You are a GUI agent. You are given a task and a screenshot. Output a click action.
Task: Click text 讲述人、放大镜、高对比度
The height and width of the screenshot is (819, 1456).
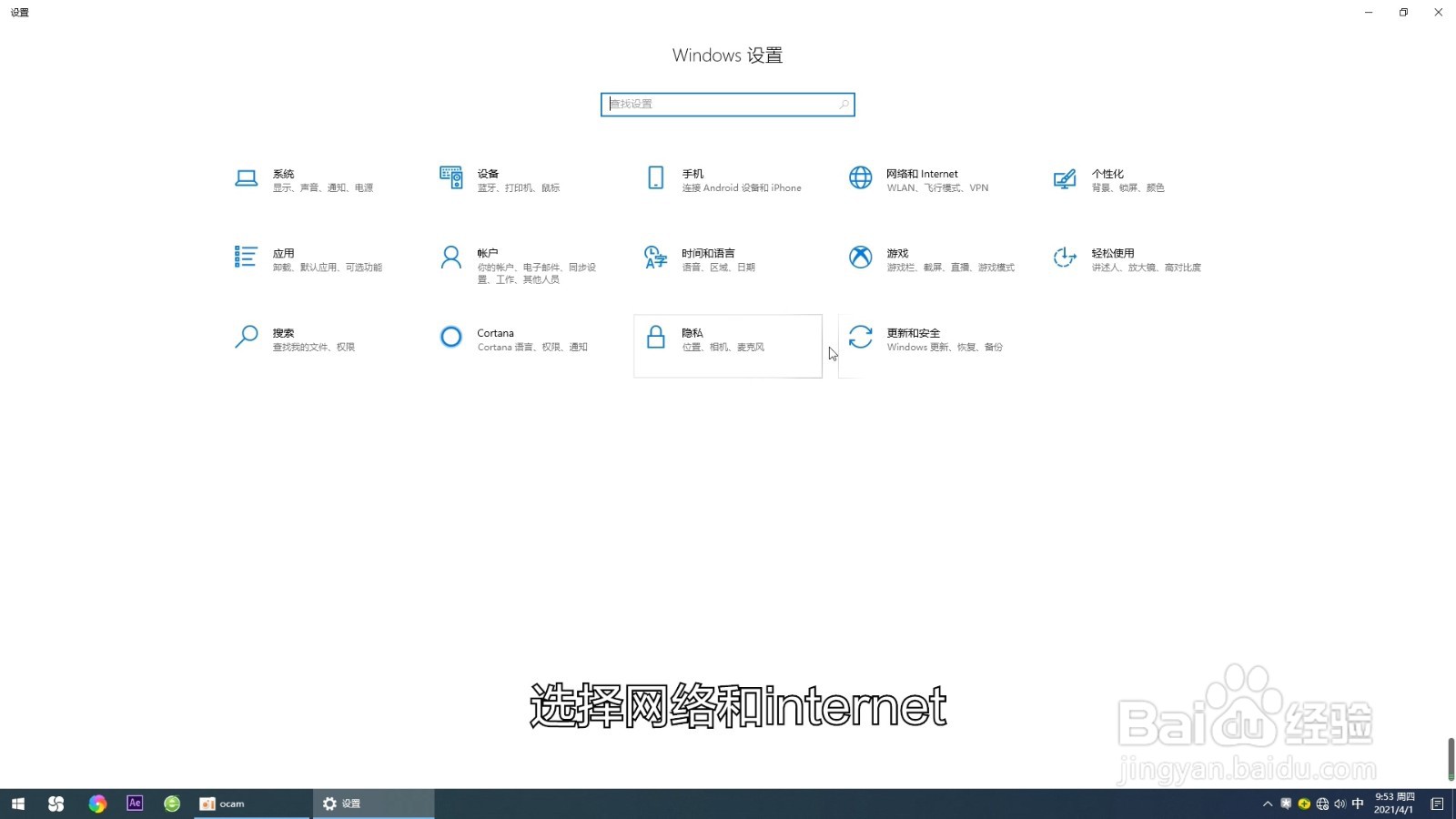(1147, 268)
